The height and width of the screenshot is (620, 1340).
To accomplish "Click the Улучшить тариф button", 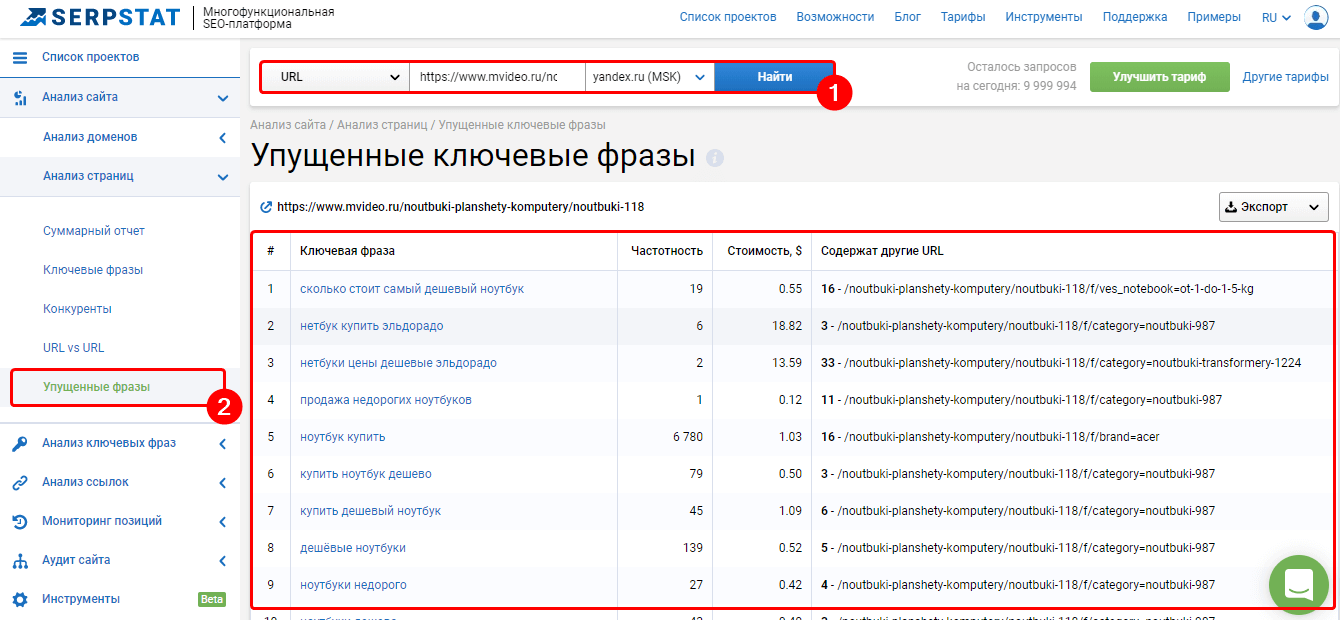I will pos(1159,77).
